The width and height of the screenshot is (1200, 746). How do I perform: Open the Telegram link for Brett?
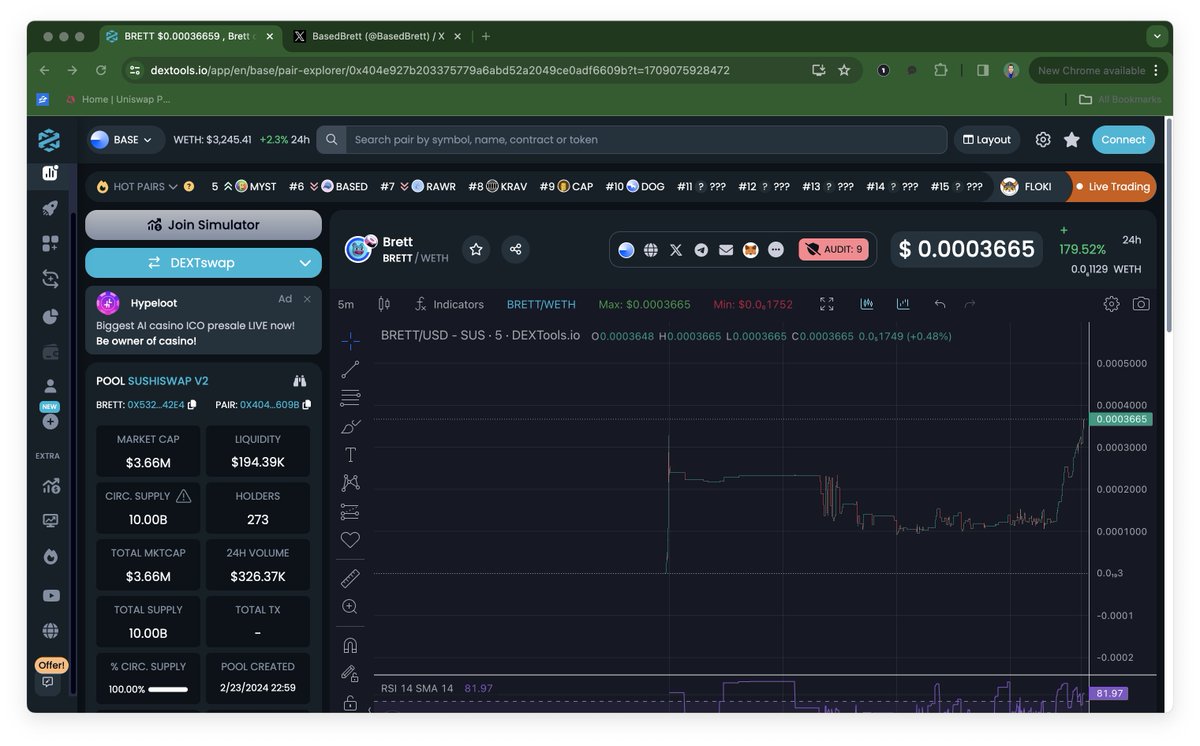701,250
